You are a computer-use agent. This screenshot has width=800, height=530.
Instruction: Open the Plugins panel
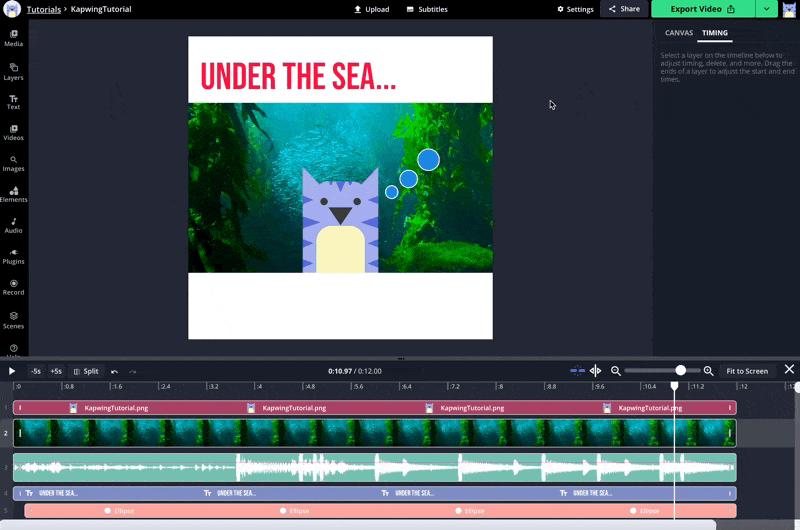pyautogui.click(x=14, y=256)
